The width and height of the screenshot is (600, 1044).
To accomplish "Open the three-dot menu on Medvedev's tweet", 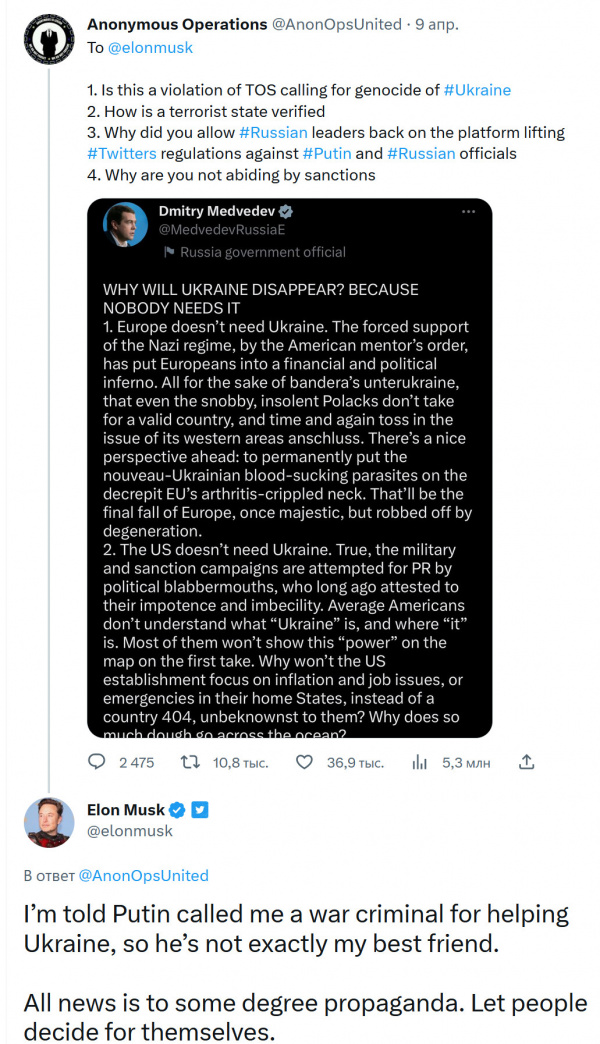I will [468, 212].
